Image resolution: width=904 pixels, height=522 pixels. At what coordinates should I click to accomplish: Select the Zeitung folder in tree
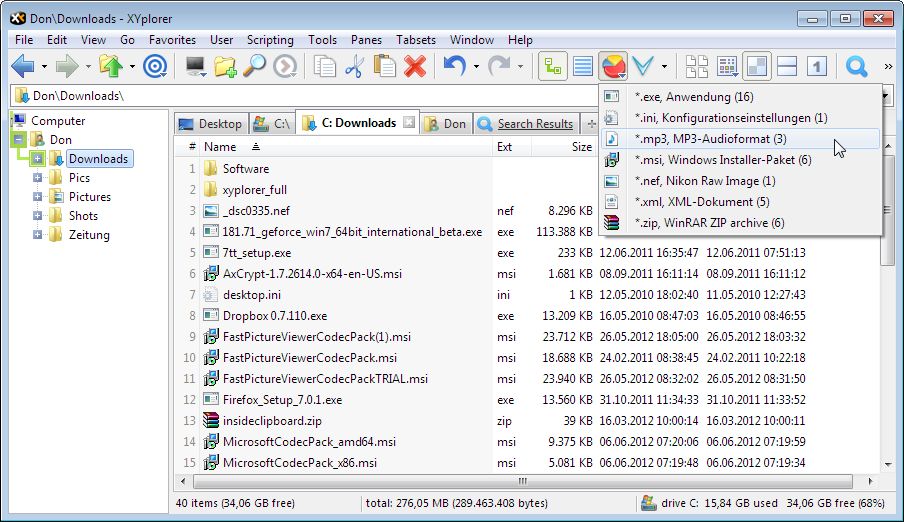[x=89, y=235]
